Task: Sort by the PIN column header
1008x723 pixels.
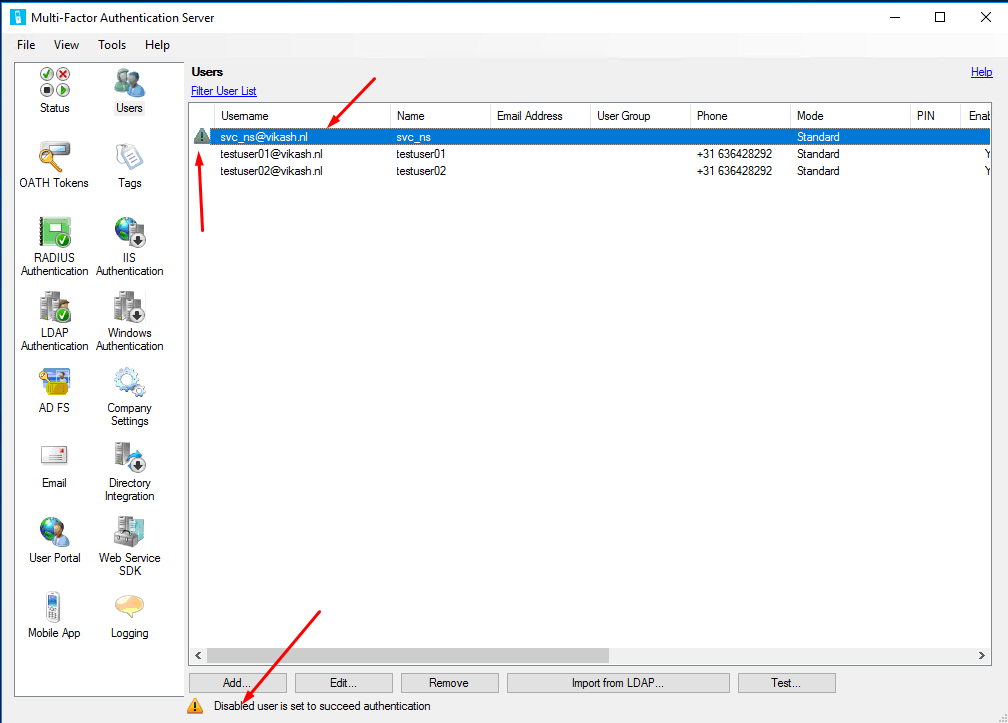Action: [x=936, y=116]
